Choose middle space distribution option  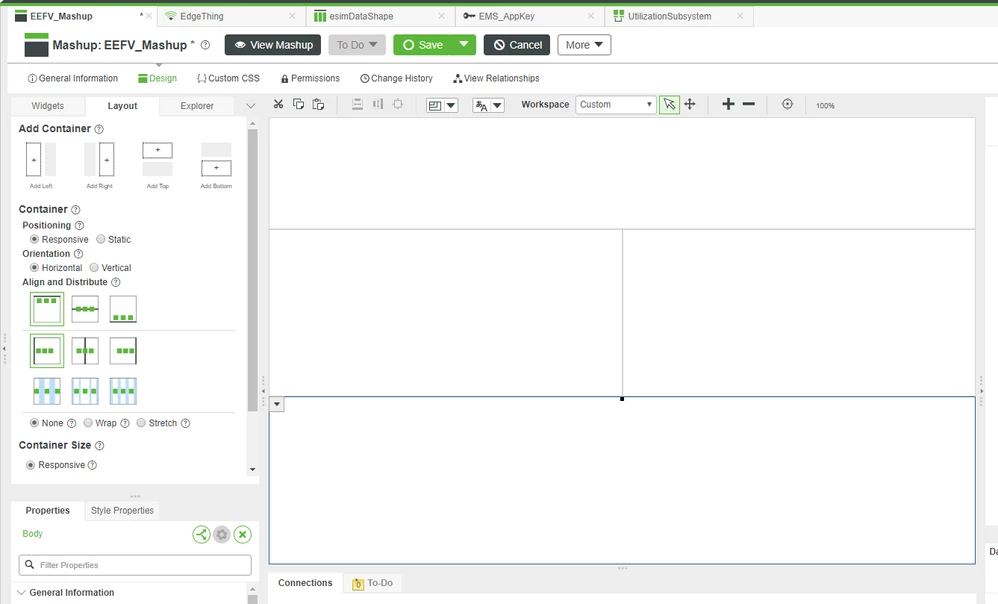click(85, 391)
